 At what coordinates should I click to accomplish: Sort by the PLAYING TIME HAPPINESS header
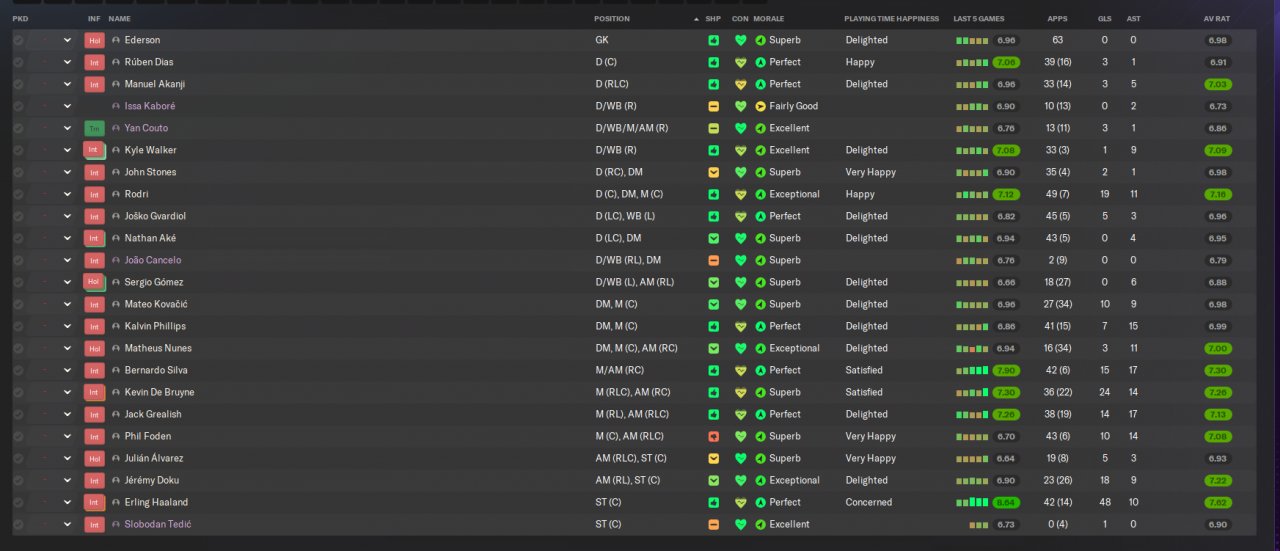click(x=892, y=19)
